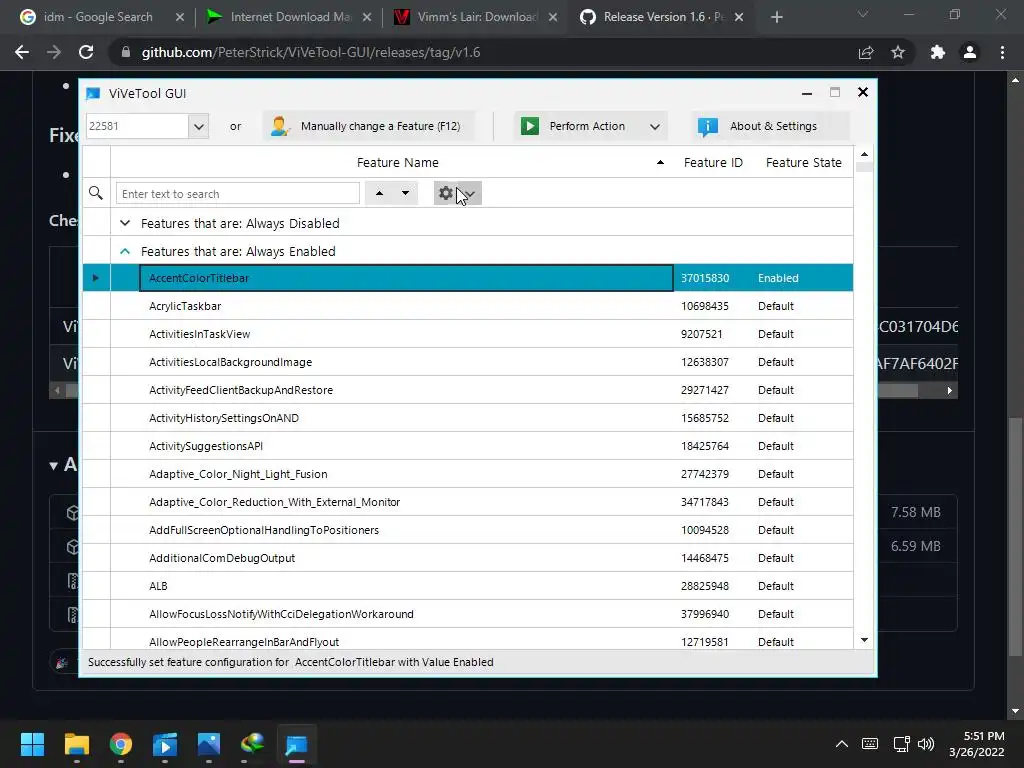The width and height of the screenshot is (1024, 768).
Task: Switch to idm - Google Search tab
Action: (98, 17)
